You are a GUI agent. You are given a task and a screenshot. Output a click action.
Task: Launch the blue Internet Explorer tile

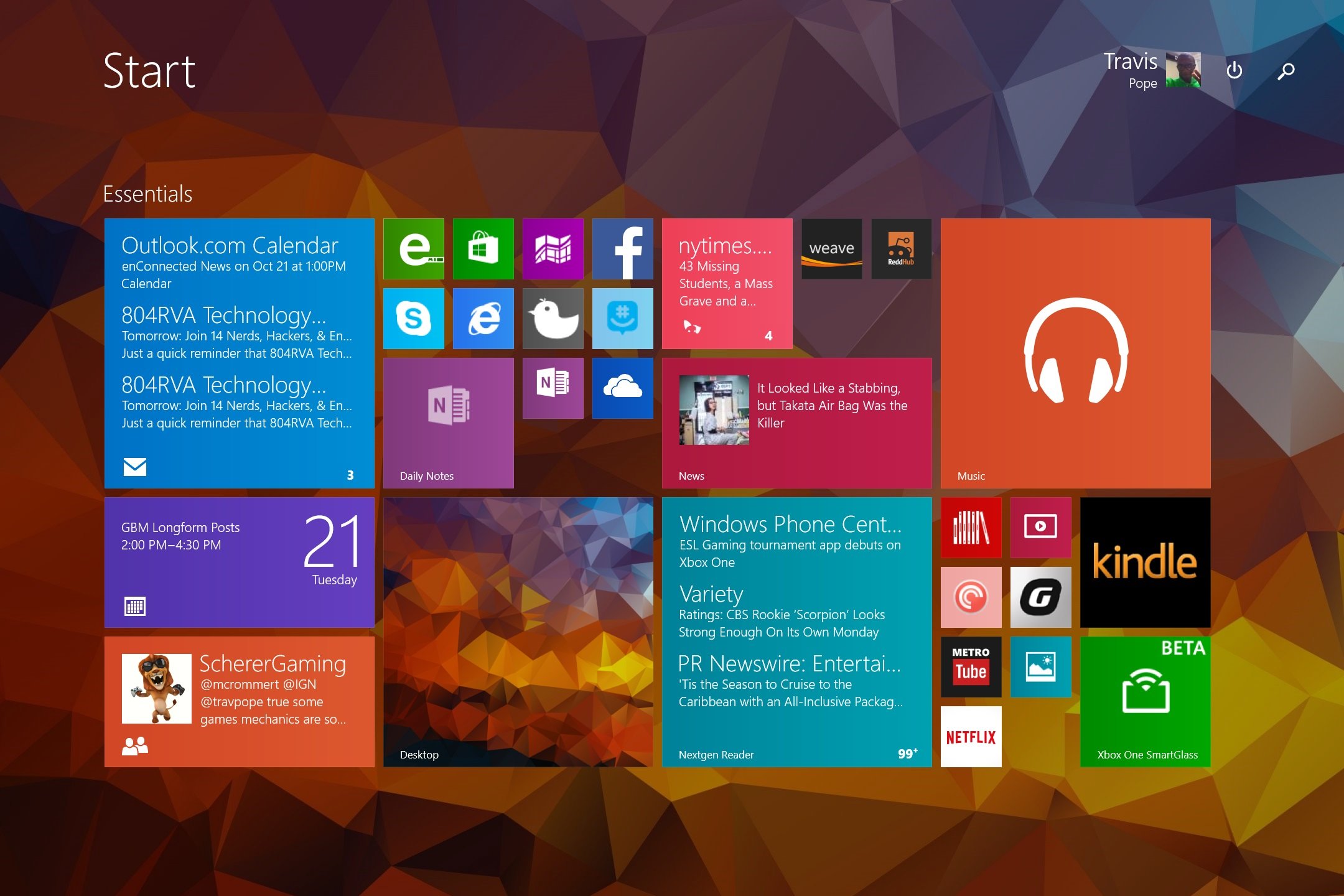(x=483, y=319)
